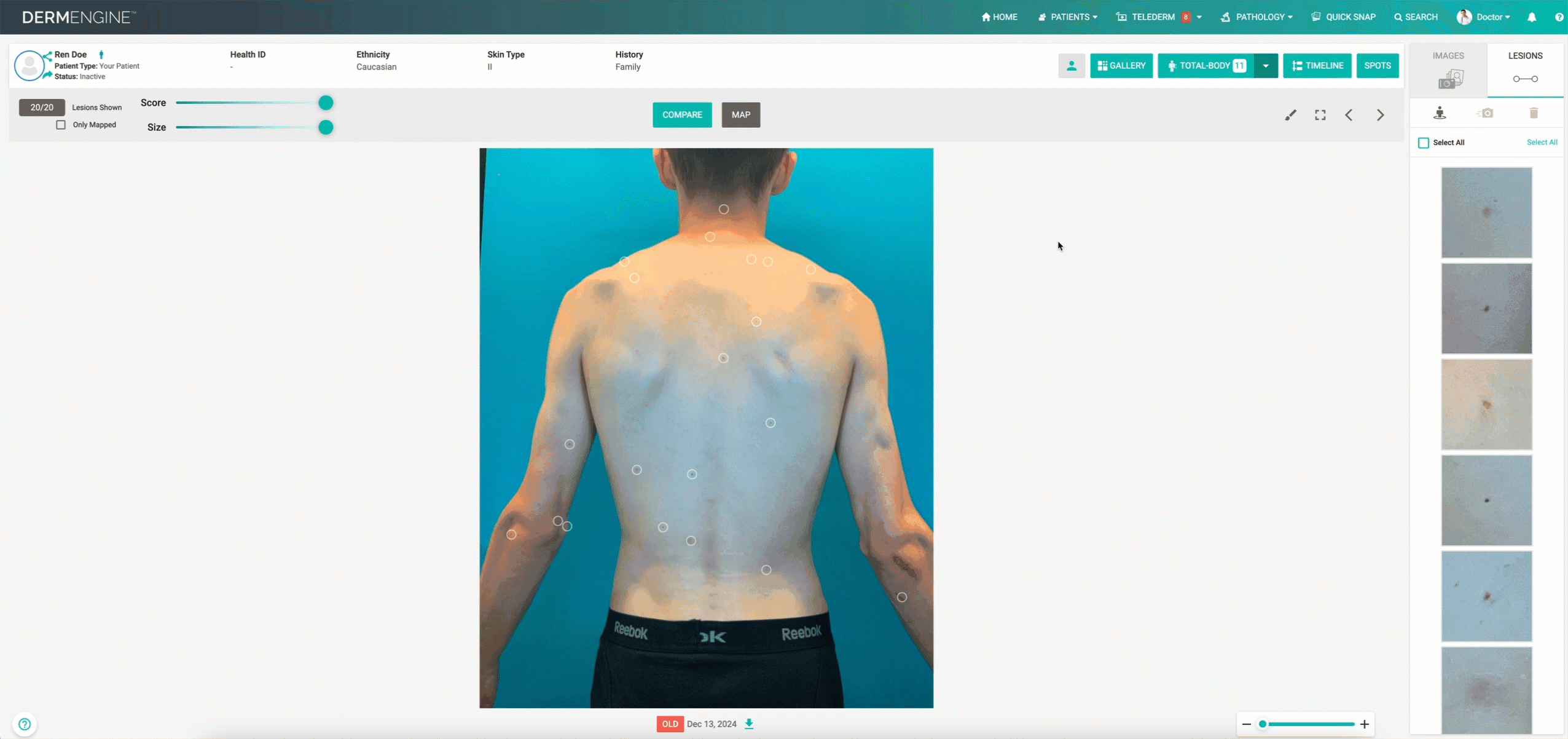
Task: Open the Home menu item
Action: (x=1000, y=17)
